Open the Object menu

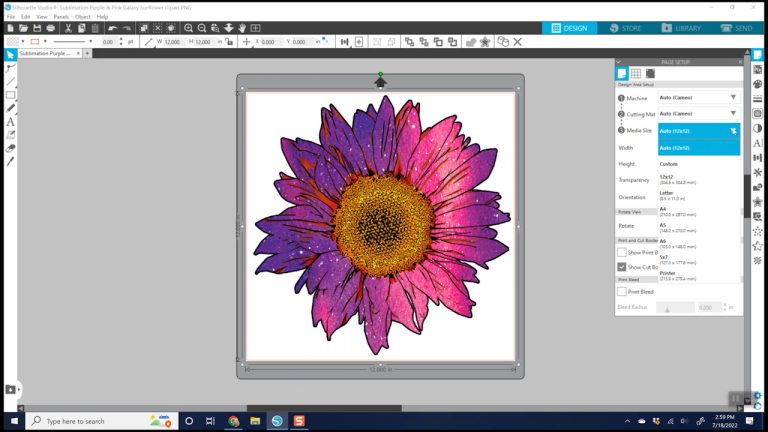tap(83, 17)
